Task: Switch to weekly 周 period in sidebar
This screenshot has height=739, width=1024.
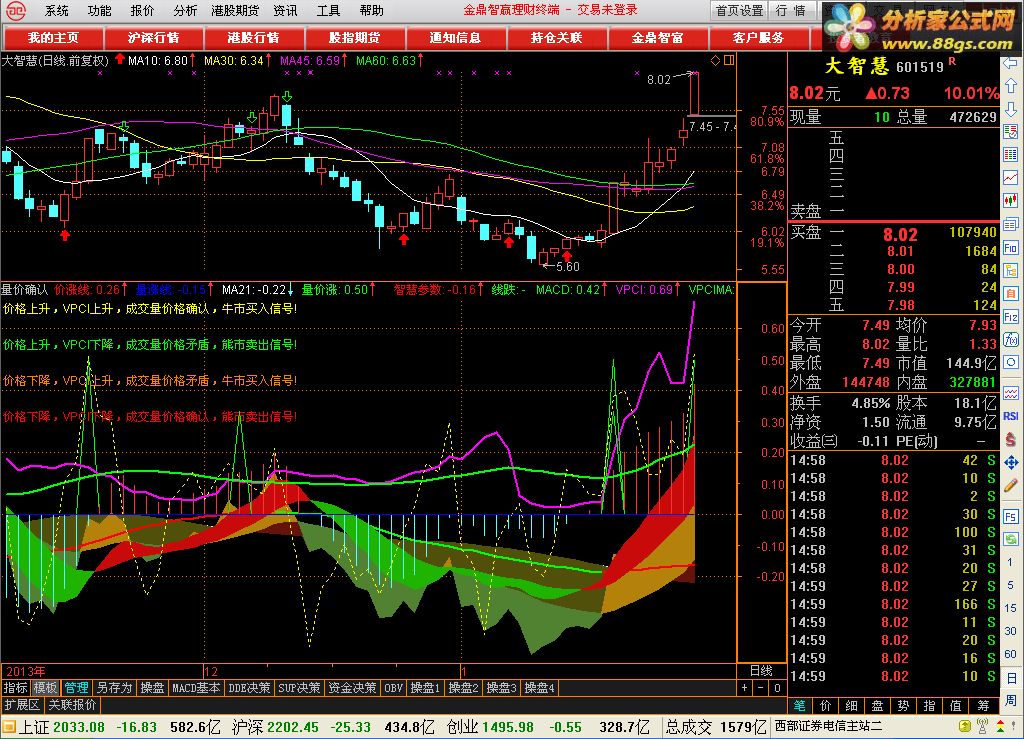Action: coord(1010,700)
